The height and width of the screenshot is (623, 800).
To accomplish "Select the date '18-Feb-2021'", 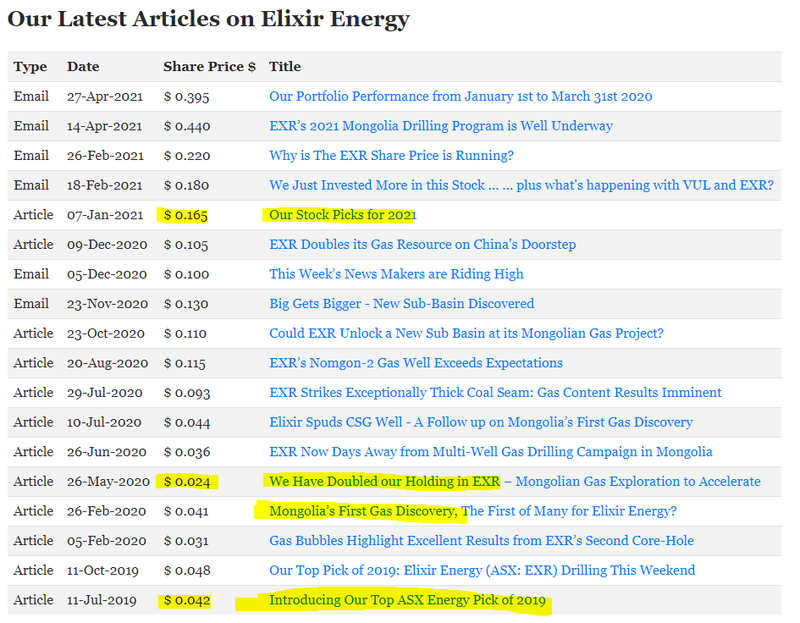I will [x=105, y=185].
